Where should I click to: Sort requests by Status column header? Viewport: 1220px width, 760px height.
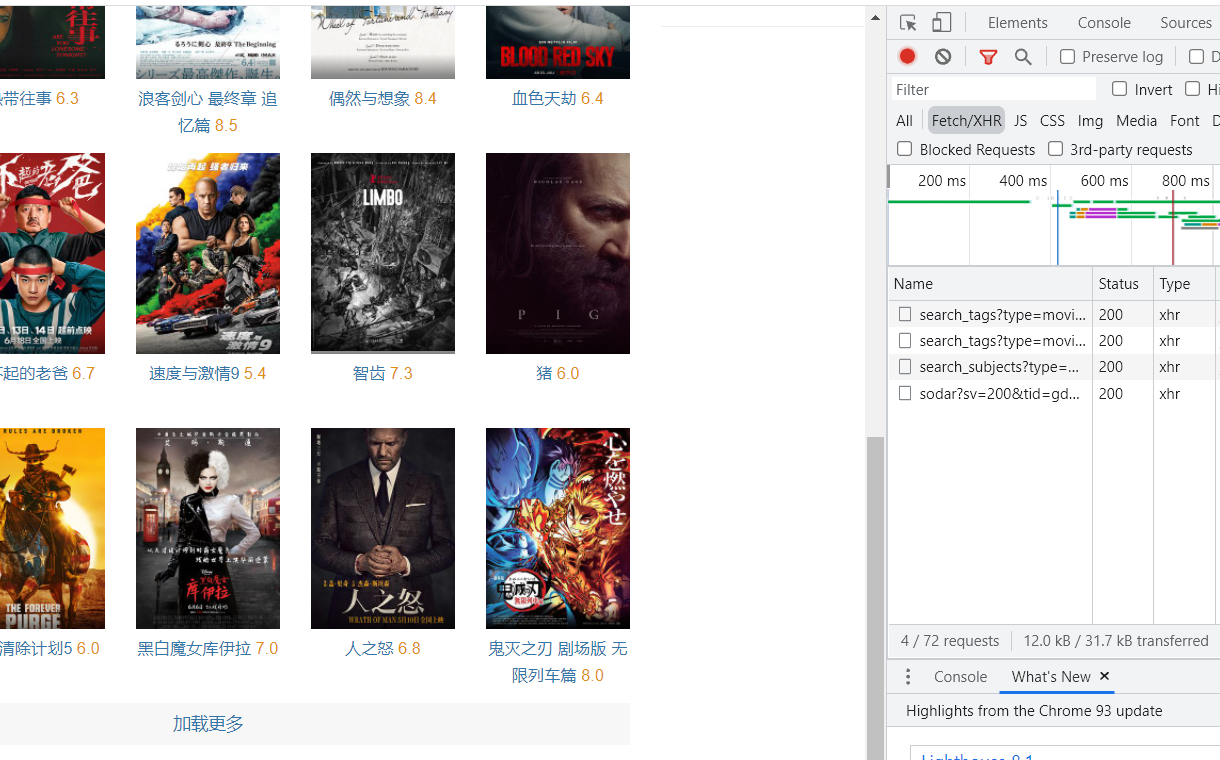point(1123,284)
